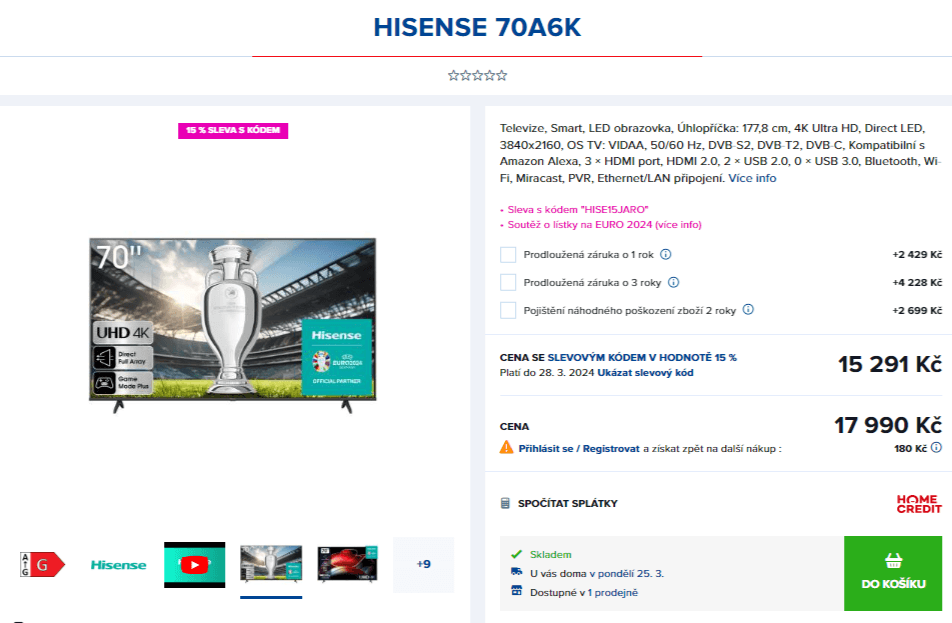The width and height of the screenshot is (952, 623).
Task: Open info icon for 1-year extended warranty
Action: [665, 254]
